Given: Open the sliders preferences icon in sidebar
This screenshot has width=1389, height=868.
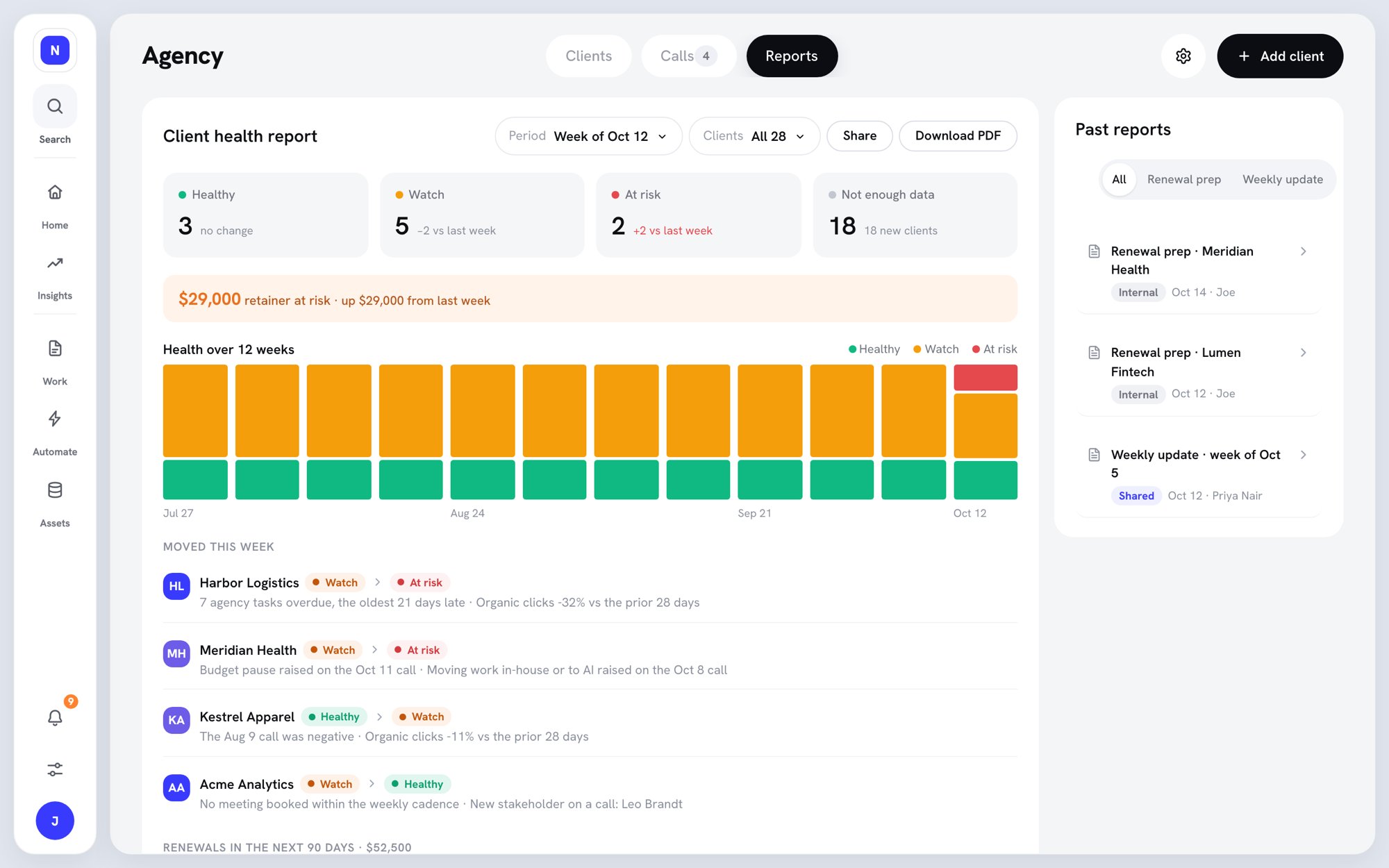Looking at the screenshot, I should (55, 769).
